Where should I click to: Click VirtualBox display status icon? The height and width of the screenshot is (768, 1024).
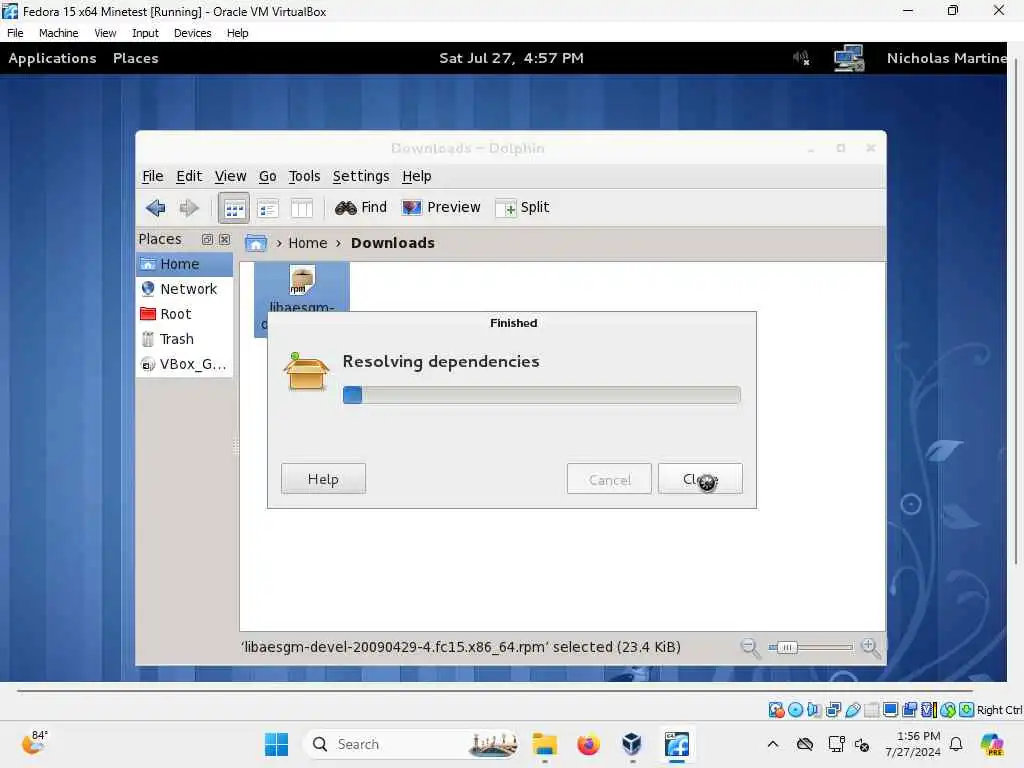[890, 710]
